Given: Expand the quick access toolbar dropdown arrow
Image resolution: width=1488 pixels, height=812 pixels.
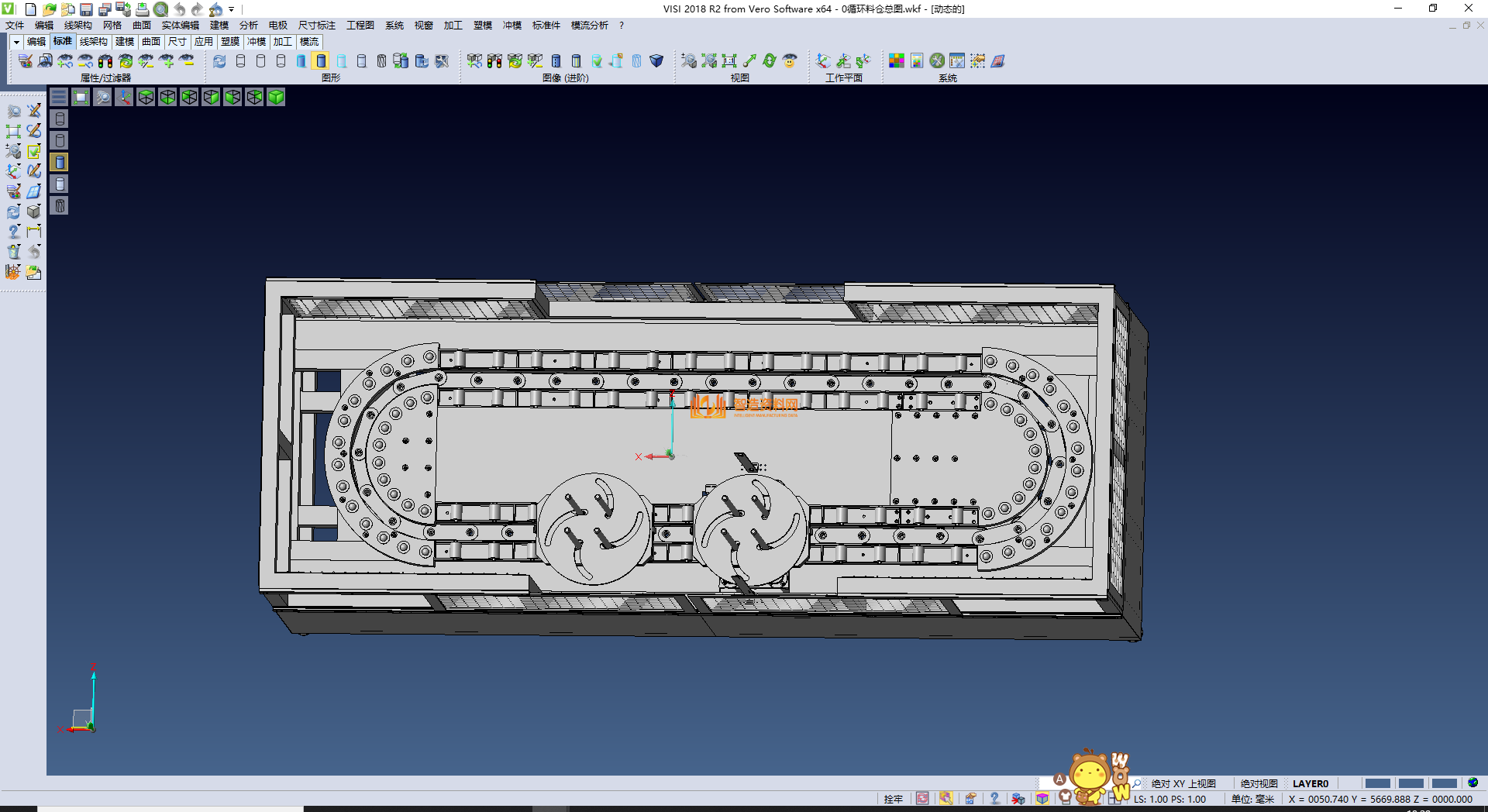Looking at the screenshot, I should 232,9.
